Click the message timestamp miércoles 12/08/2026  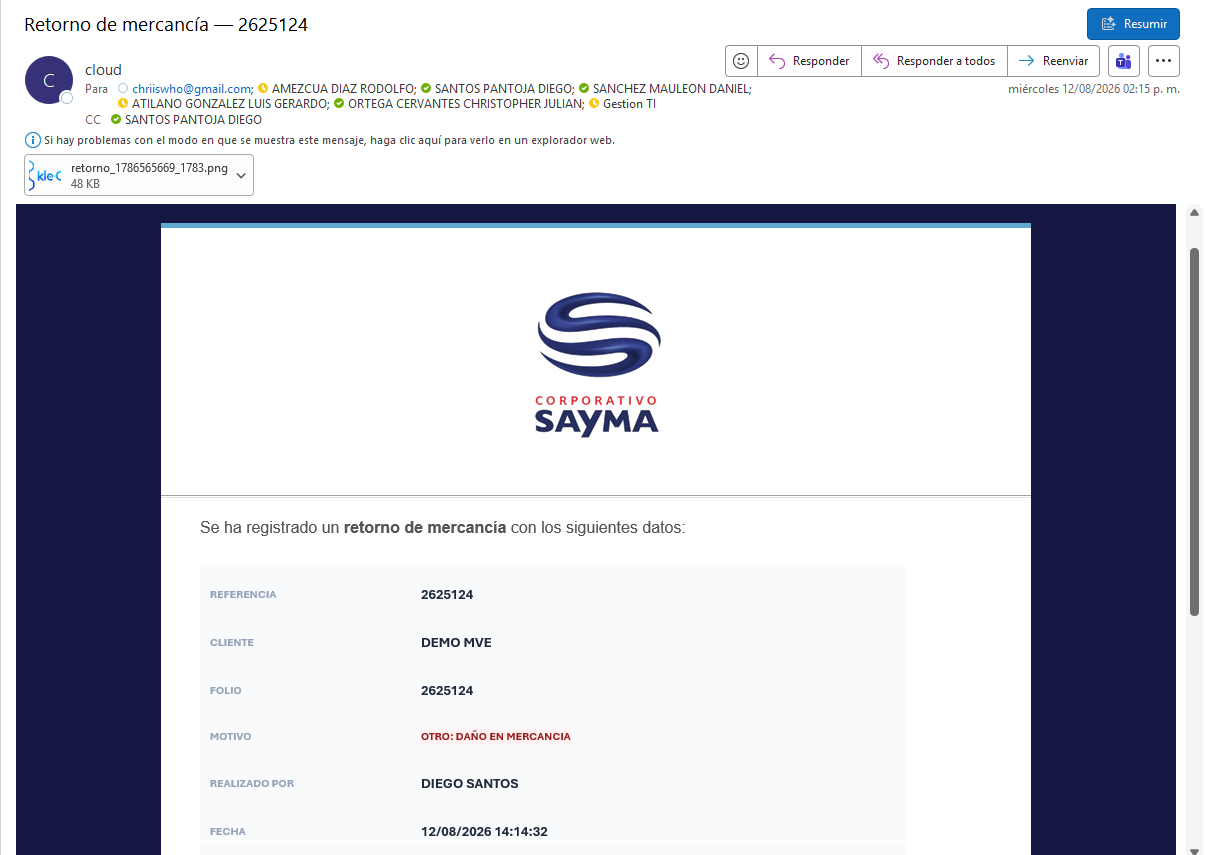[1094, 89]
